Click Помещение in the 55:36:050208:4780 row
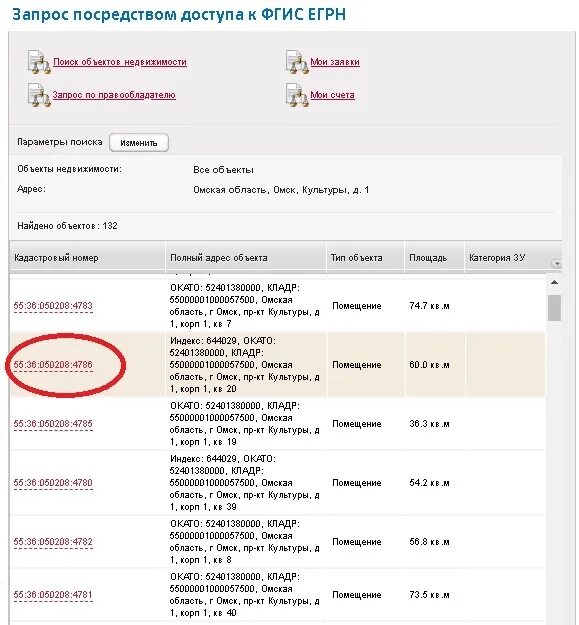The width and height of the screenshot is (579, 625). click(x=357, y=483)
